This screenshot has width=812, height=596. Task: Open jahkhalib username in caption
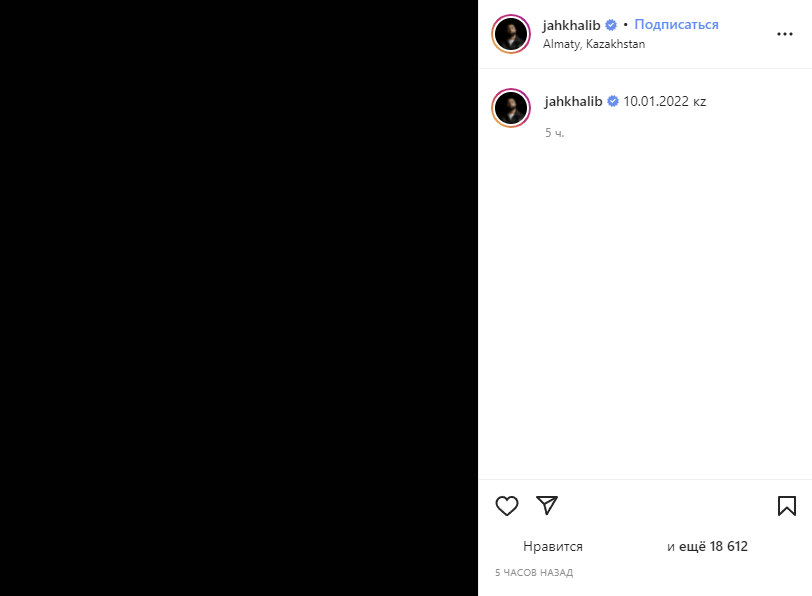coord(573,101)
